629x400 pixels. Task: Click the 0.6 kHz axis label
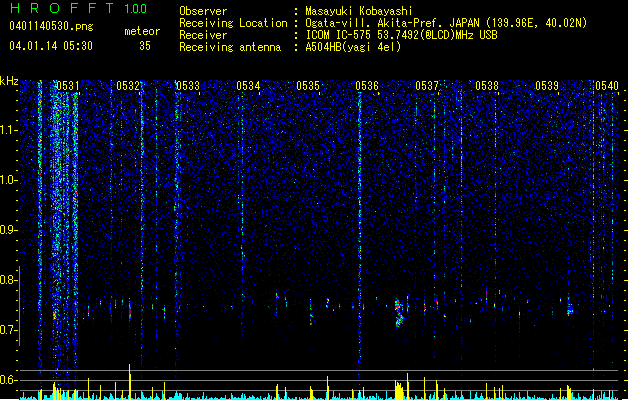8,380
